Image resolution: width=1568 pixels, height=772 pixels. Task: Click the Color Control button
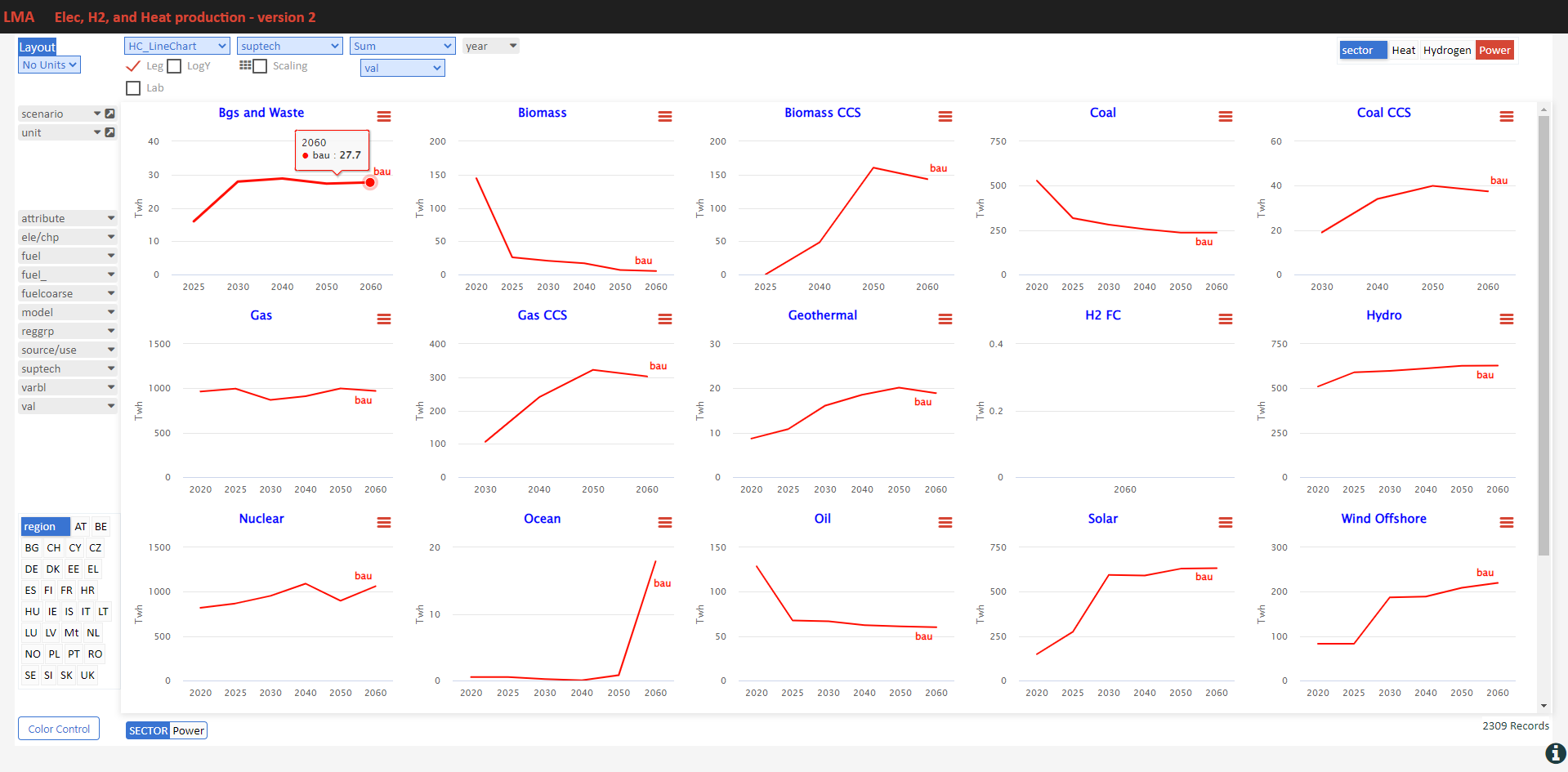click(x=59, y=729)
